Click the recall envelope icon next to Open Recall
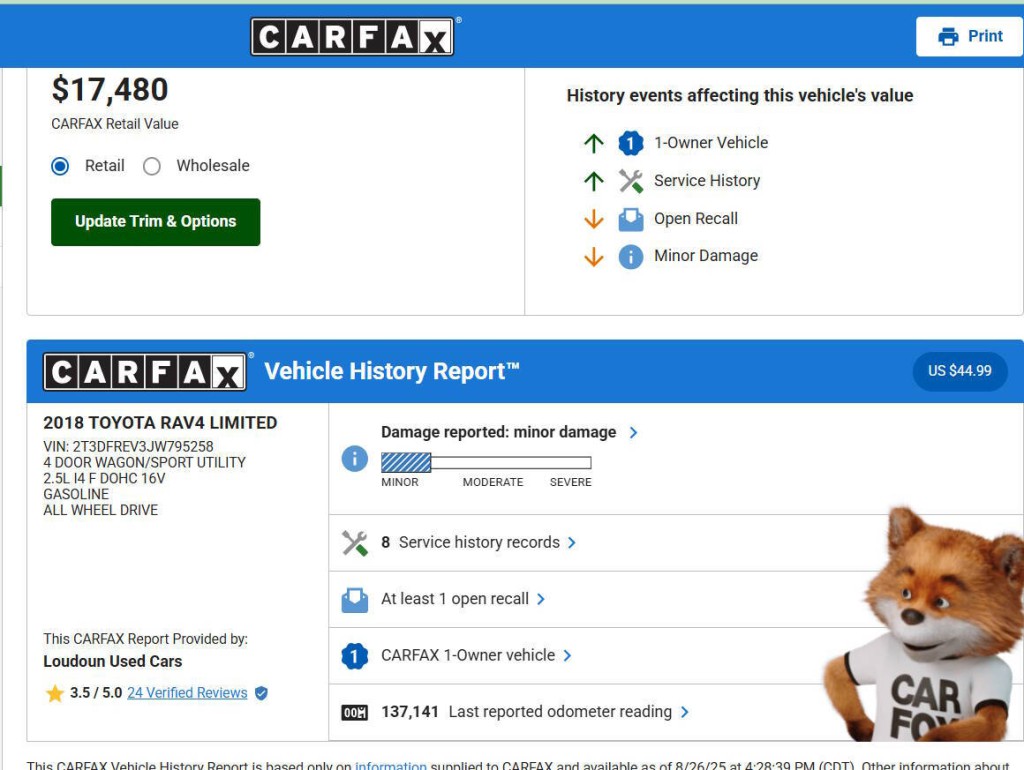This screenshot has width=1024, height=770. coord(631,219)
